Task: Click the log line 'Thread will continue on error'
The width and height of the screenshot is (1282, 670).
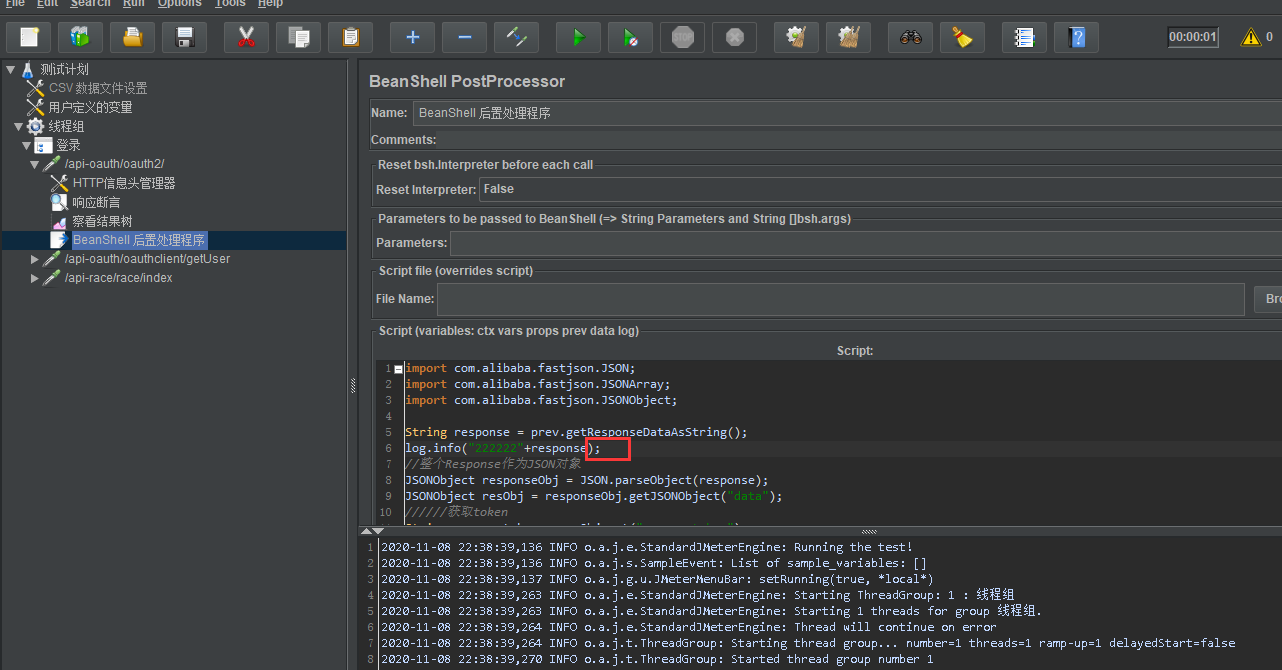Action: [689, 627]
